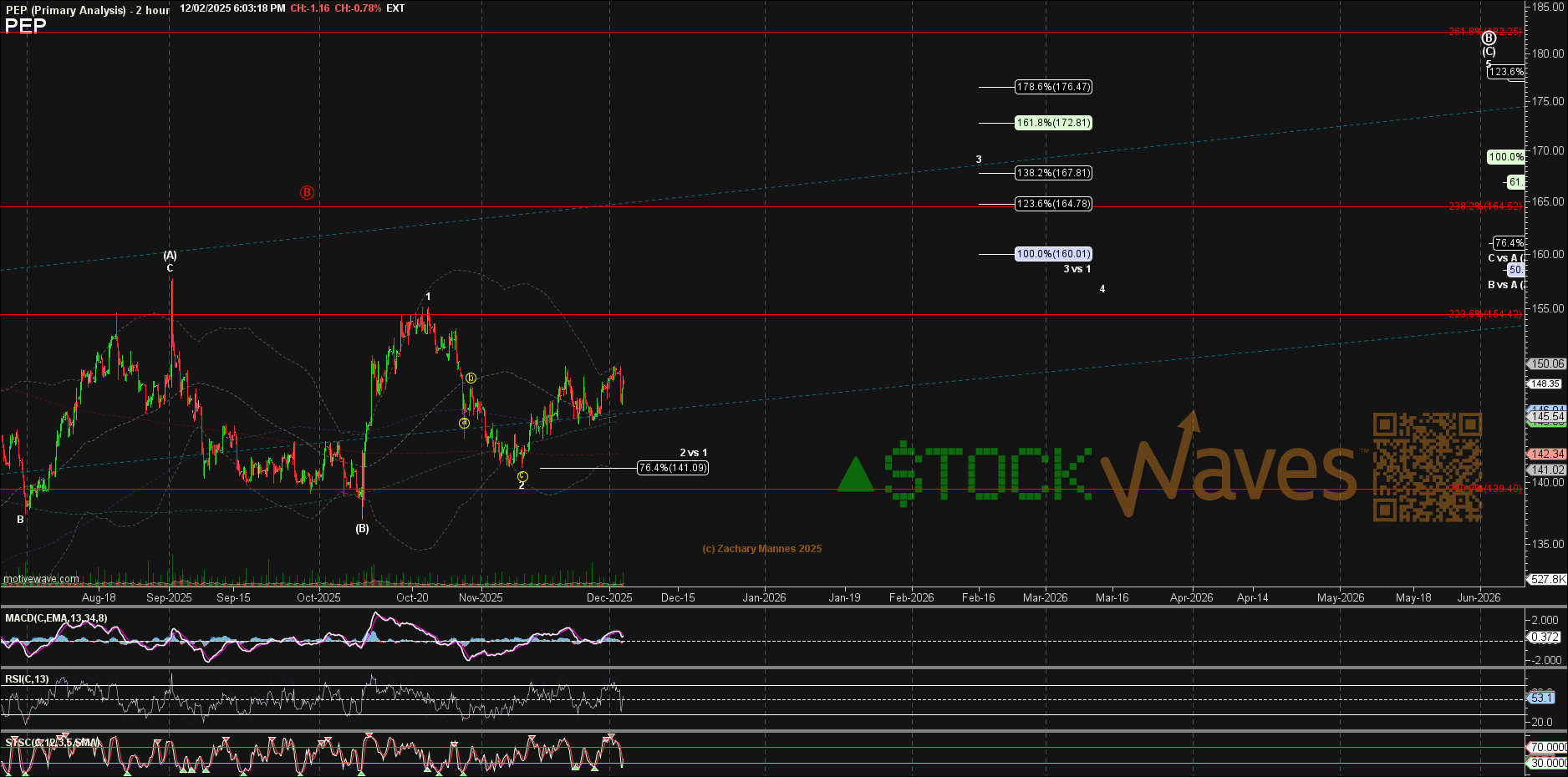Select the 161.8%(172.81) Fibonacci label
Screen dimensions: 1568x777
[1053, 123]
